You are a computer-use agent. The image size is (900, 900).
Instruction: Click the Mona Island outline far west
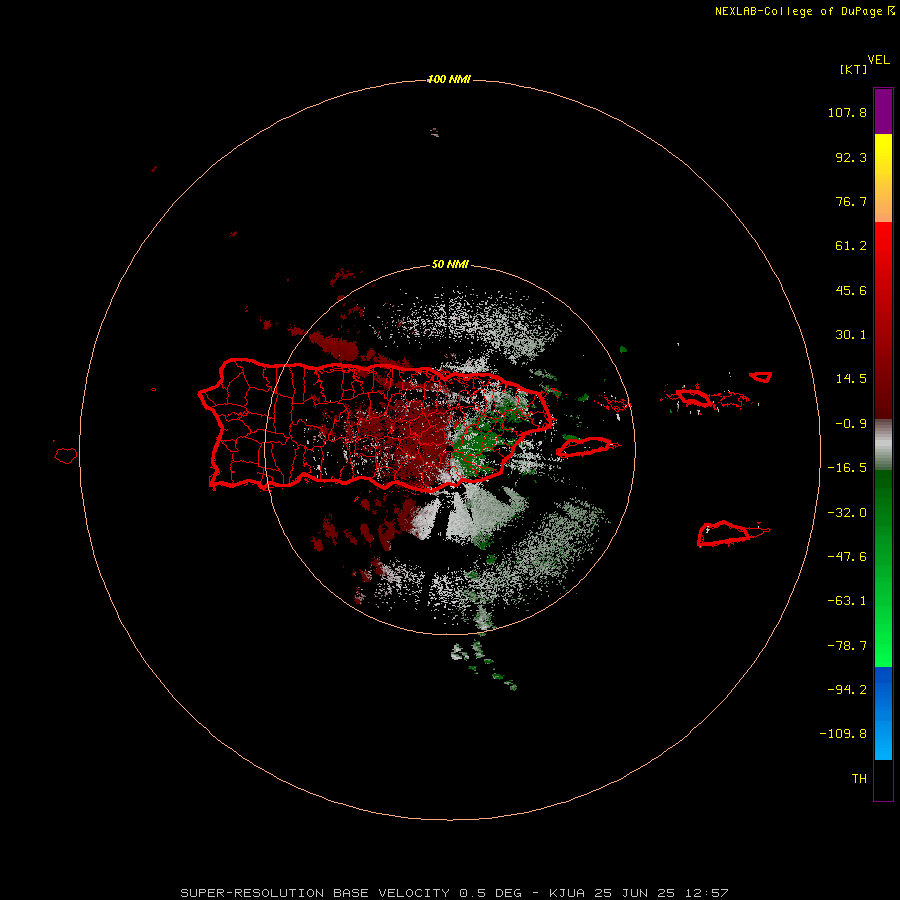(65, 456)
